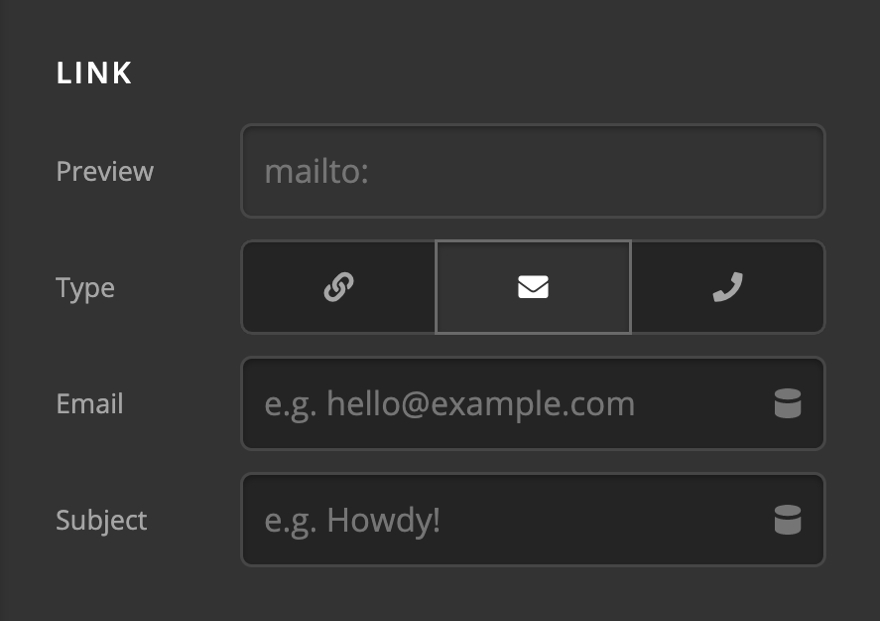Click the Preview mailto: field
The width and height of the screenshot is (880, 621).
532,171
